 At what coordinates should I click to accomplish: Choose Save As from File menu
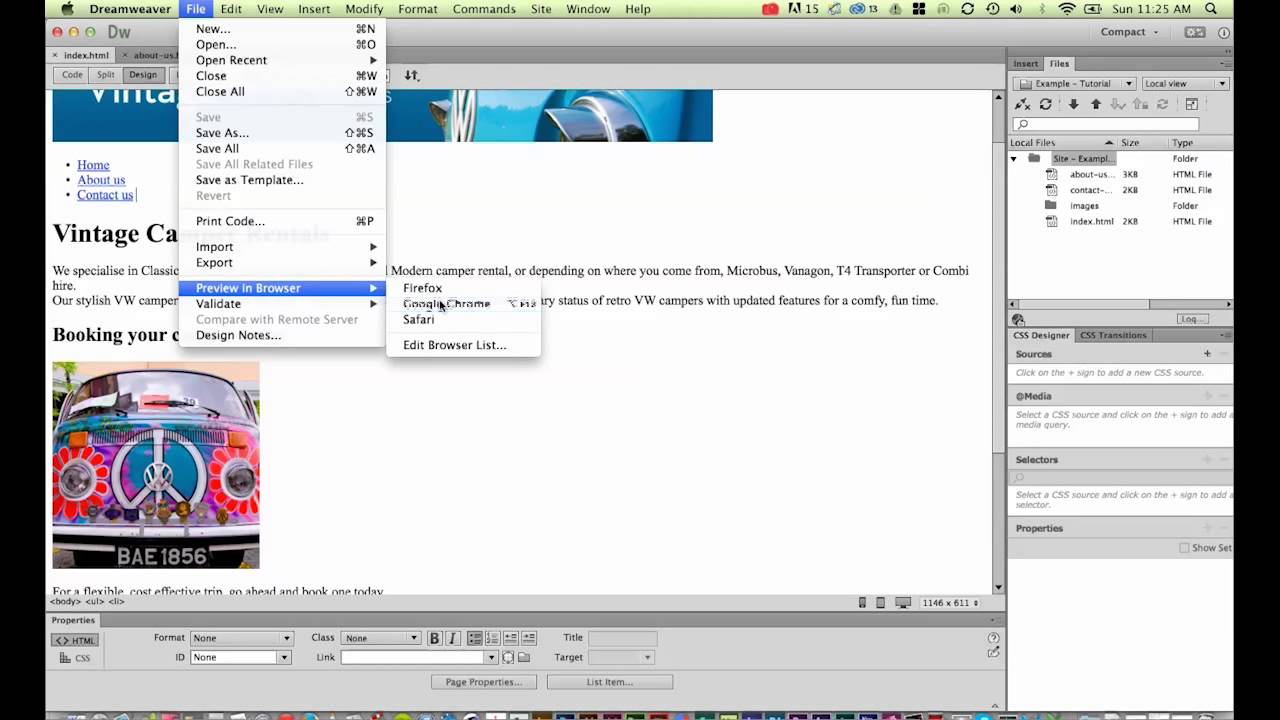pos(282,133)
